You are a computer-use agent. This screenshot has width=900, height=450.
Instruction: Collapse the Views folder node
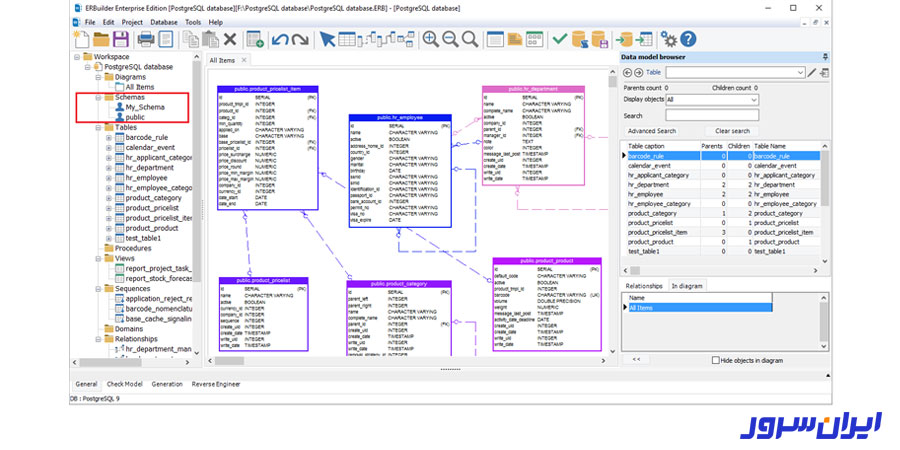point(98,259)
